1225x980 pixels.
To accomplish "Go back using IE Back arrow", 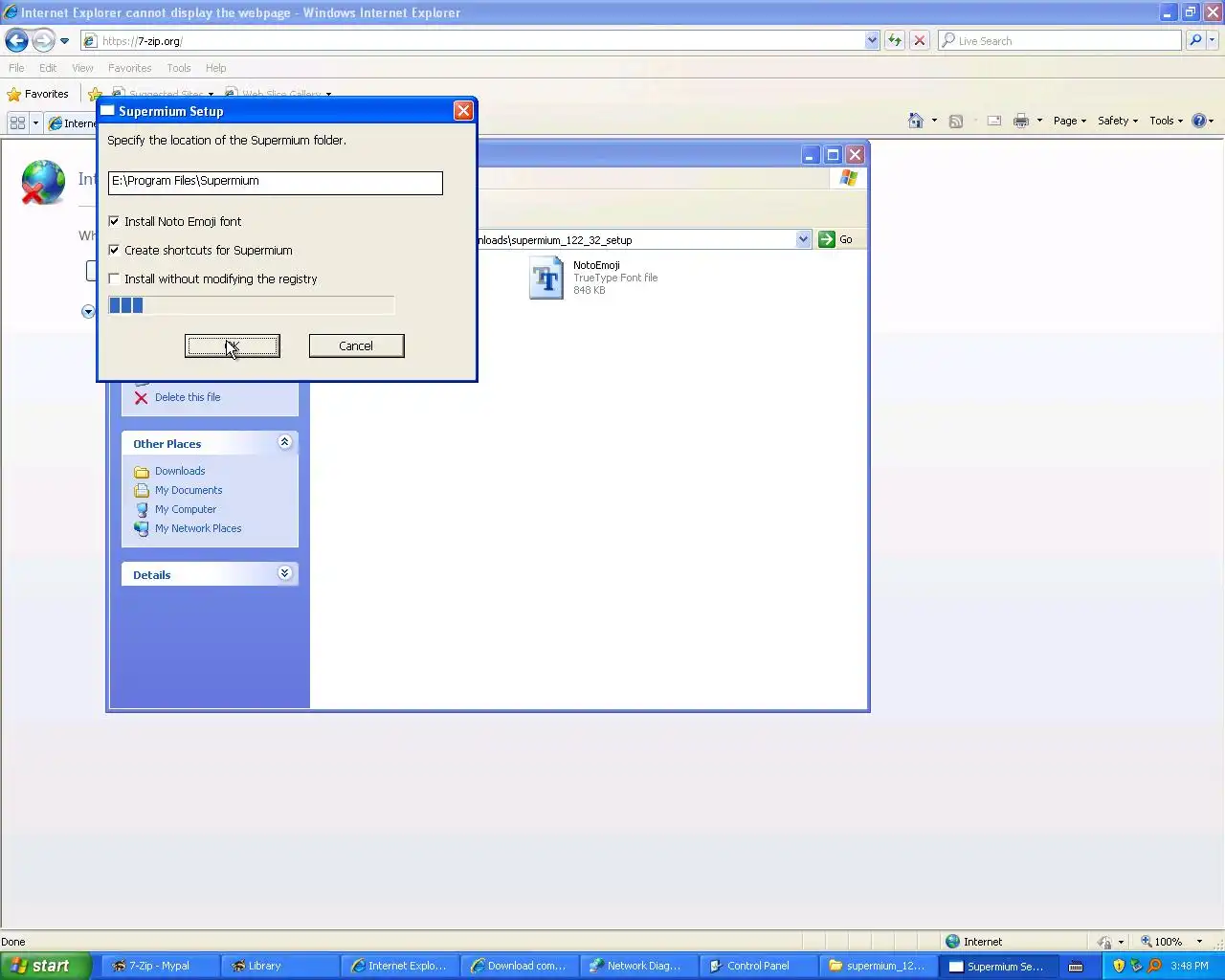I will (16, 40).
